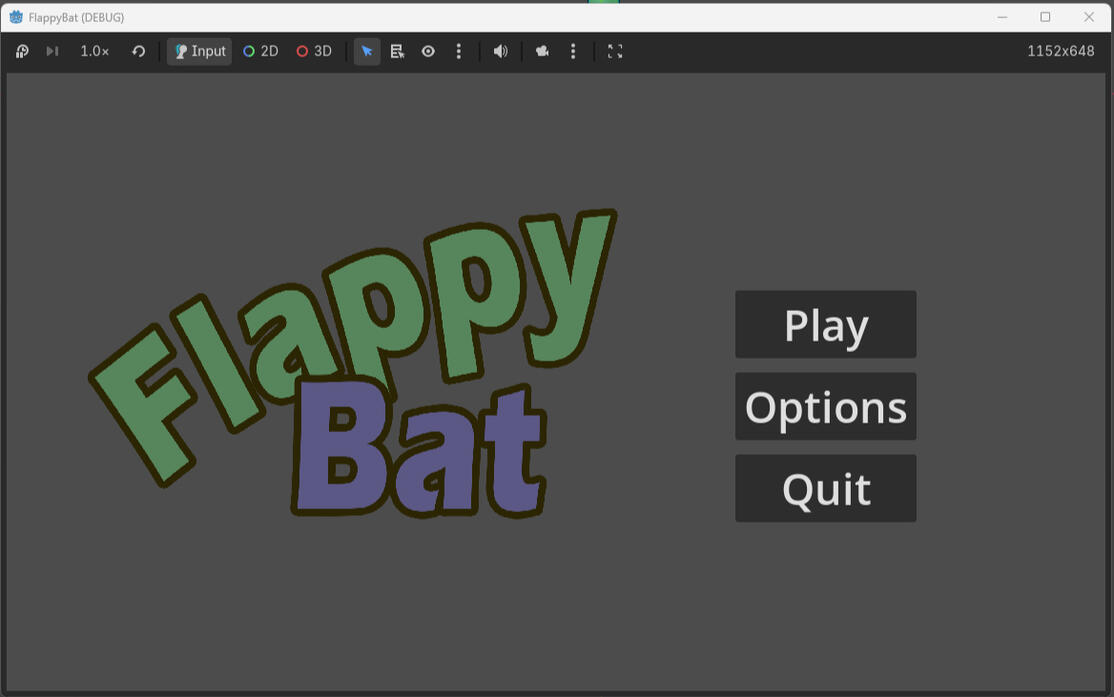Click the Play button
Screen dimensions: 1114x697
pyautogui.click(x=825, y=325)
